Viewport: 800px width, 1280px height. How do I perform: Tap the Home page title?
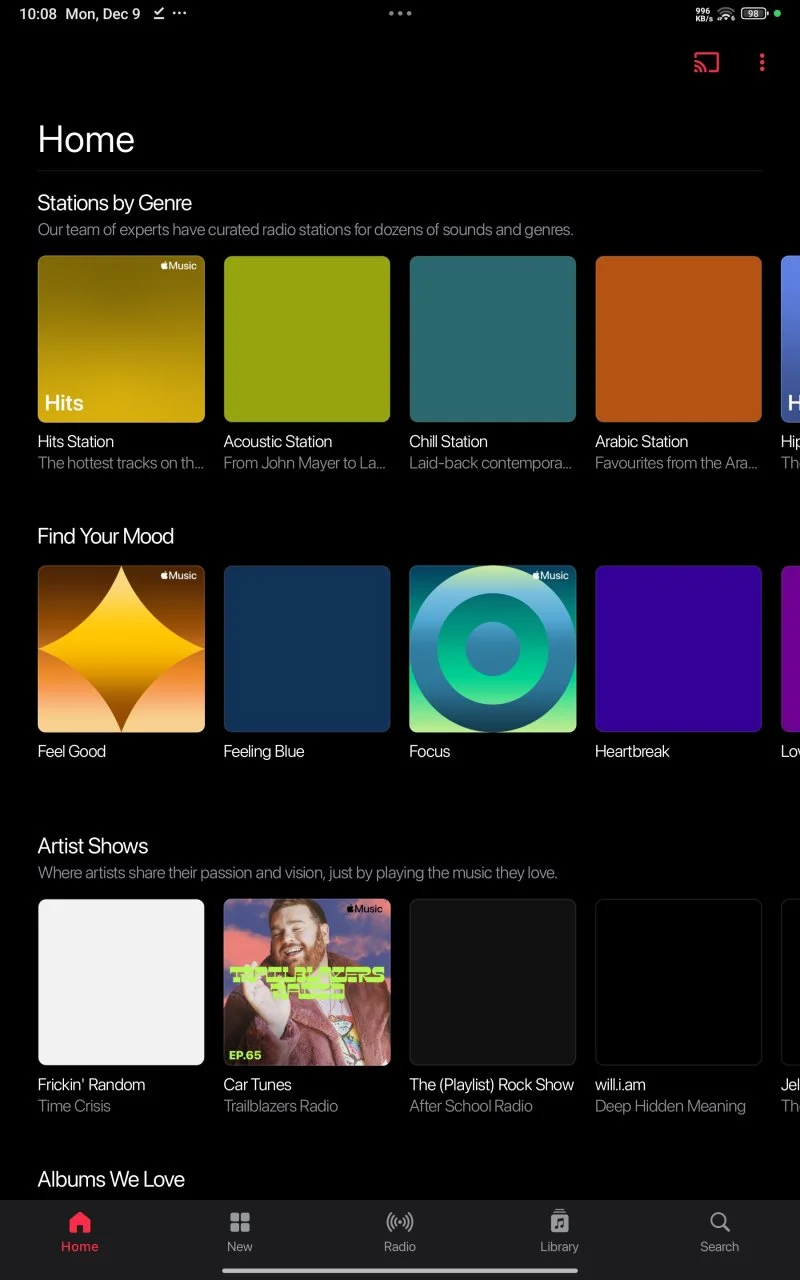86,139
